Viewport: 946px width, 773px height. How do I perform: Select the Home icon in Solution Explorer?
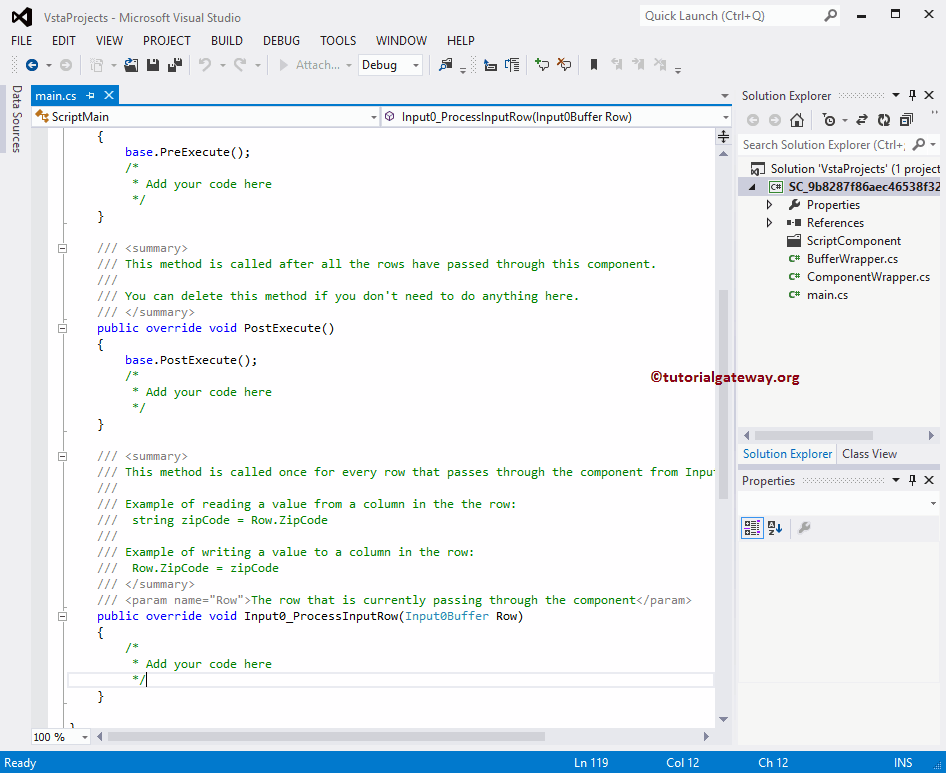(797, 119)
